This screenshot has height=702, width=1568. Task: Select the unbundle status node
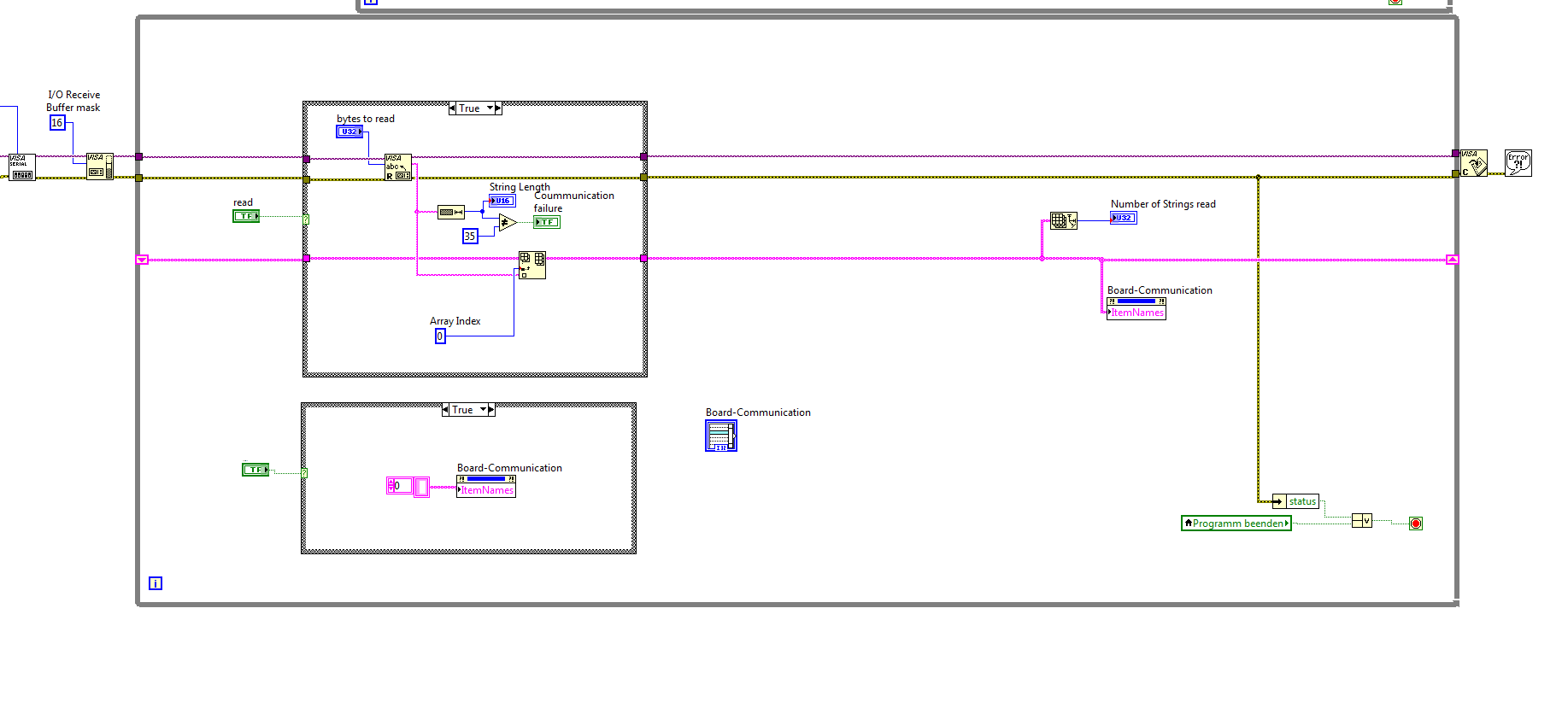[x=1295, y=501]
